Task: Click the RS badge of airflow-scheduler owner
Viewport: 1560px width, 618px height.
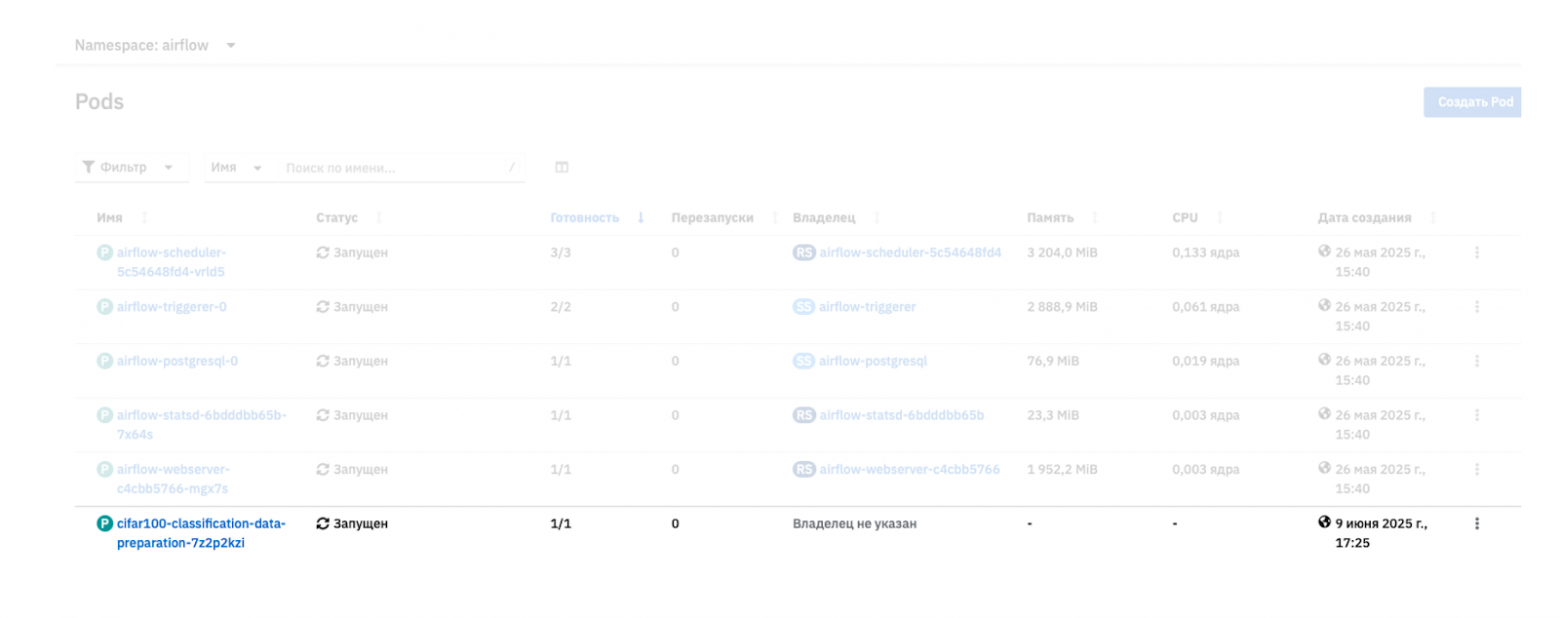Action: [804, 253]
